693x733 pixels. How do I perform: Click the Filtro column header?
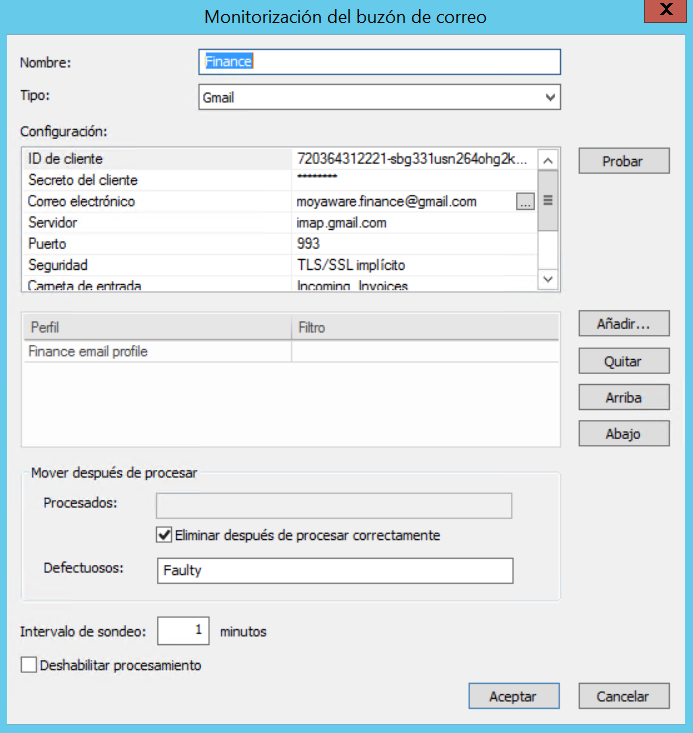pyautogui.click(x=425, y=327)
